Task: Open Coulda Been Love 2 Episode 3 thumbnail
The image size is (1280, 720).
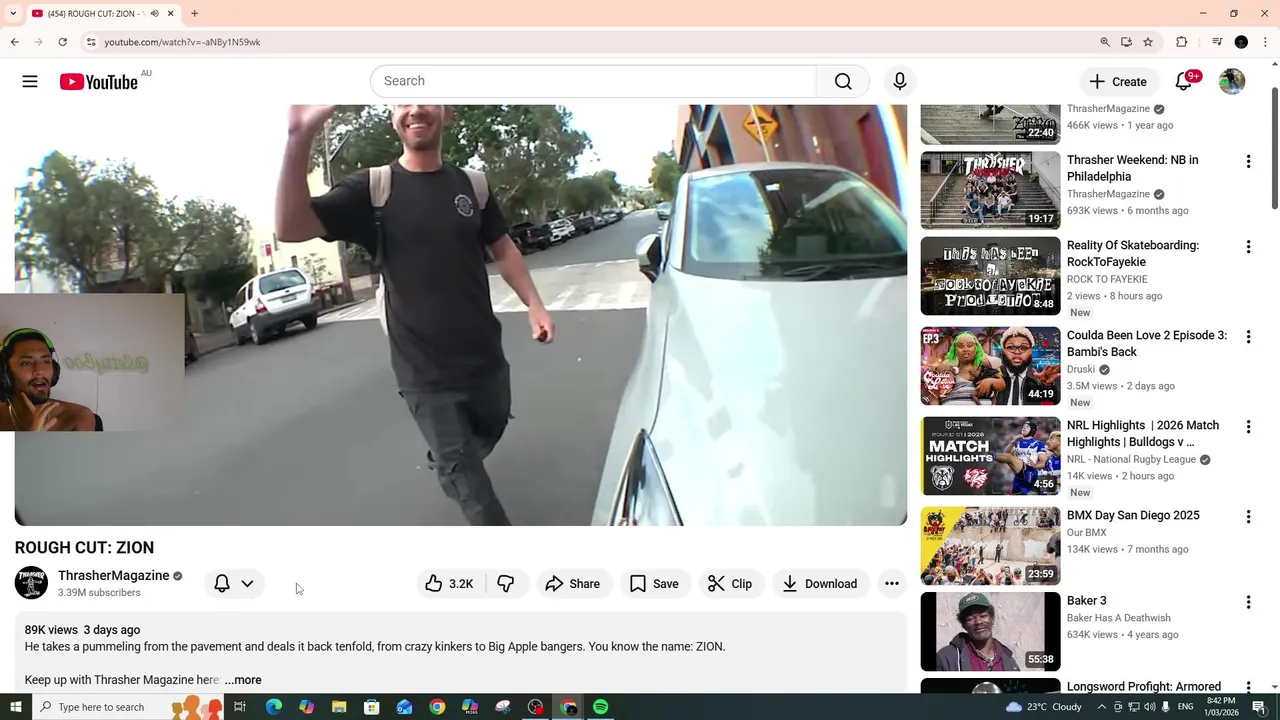Action: [x=990, y=366]
